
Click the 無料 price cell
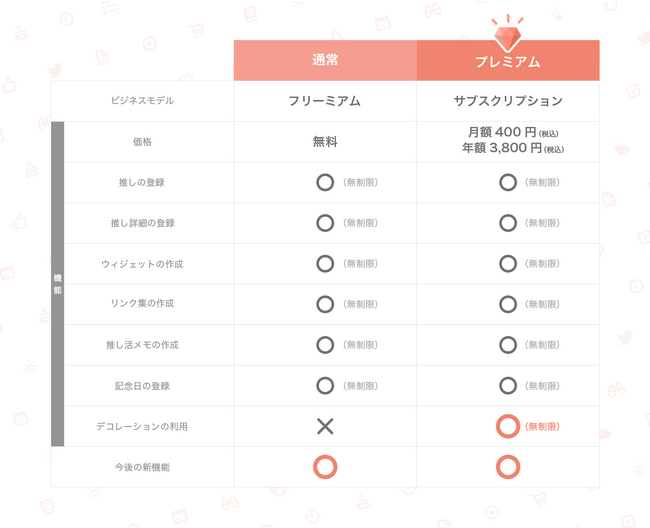[x=325, y=142]
